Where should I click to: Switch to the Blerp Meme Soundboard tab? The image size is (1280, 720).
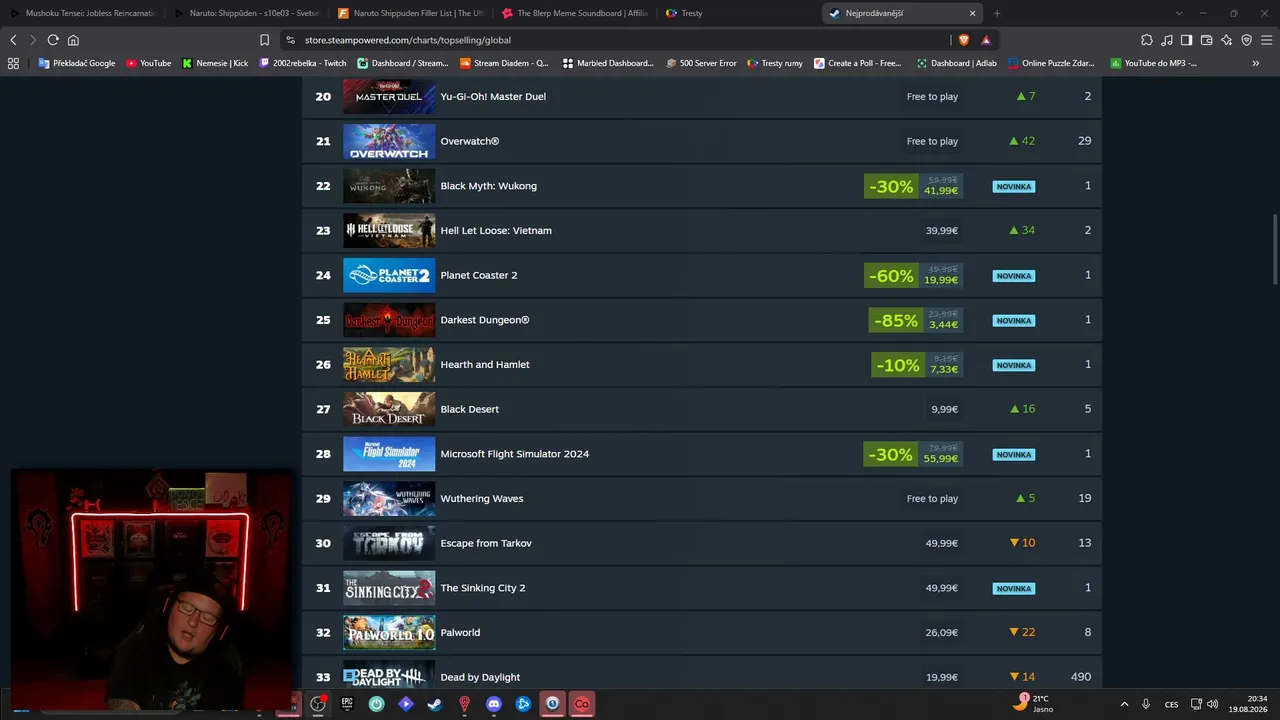point(576,13)
